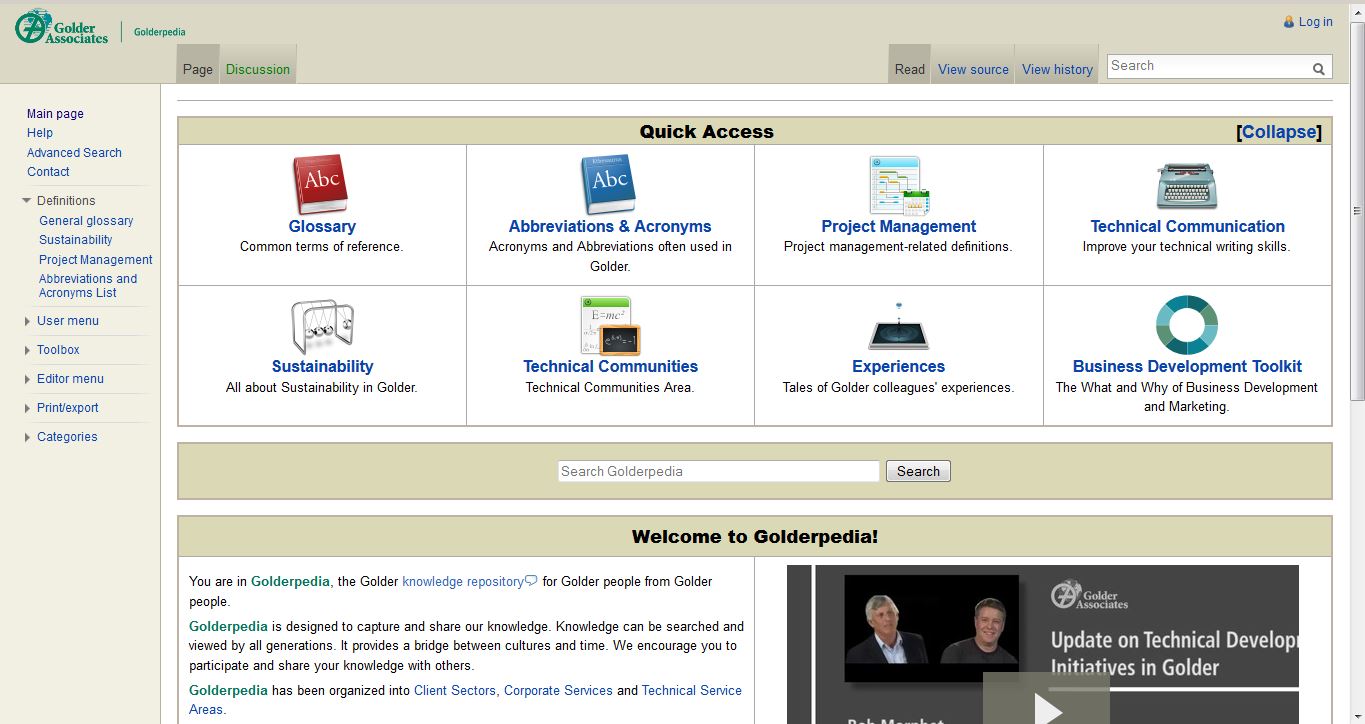Select the Technical Communication typewriter icon
The height and width of the screenshot is (724, 1365).
pyautogui.click(x=1186, y=186)
